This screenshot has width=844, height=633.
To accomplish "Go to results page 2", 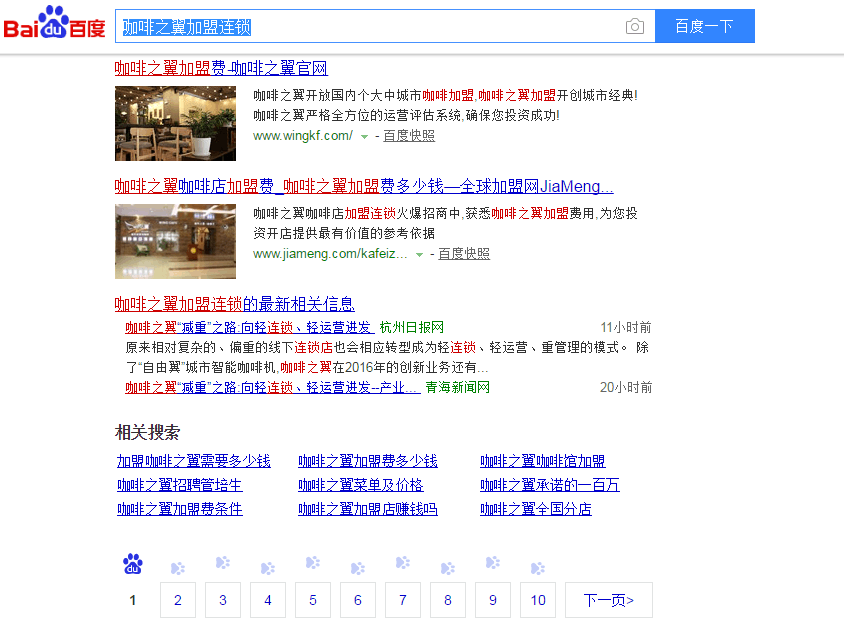I will pos(178,600).
